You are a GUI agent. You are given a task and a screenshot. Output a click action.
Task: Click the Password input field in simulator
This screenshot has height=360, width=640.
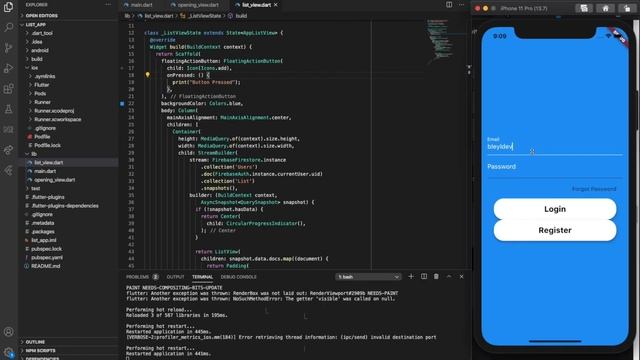[555, 167]
